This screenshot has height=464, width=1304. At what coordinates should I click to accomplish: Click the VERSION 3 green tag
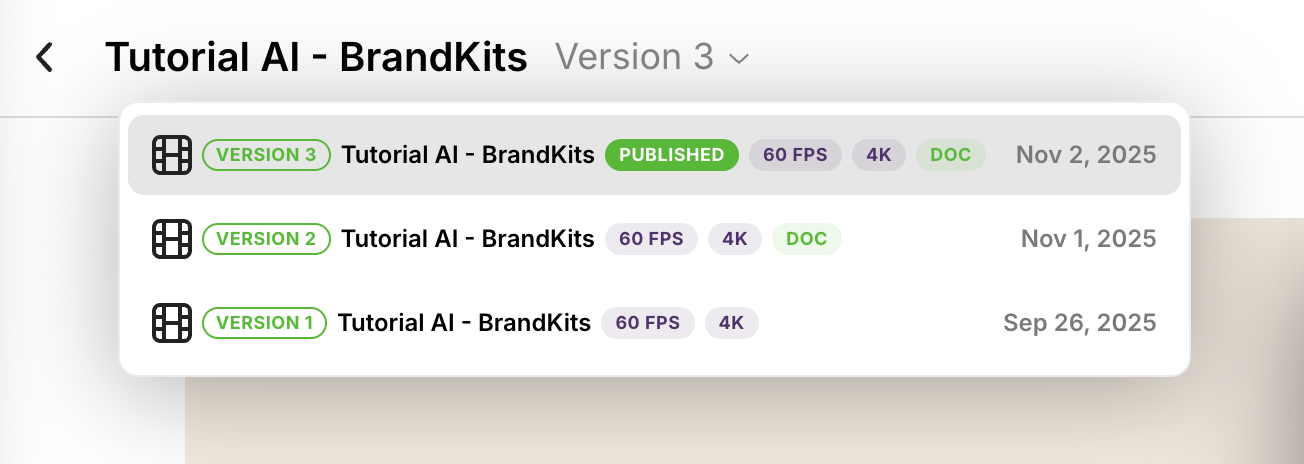[x=266, y=155]
